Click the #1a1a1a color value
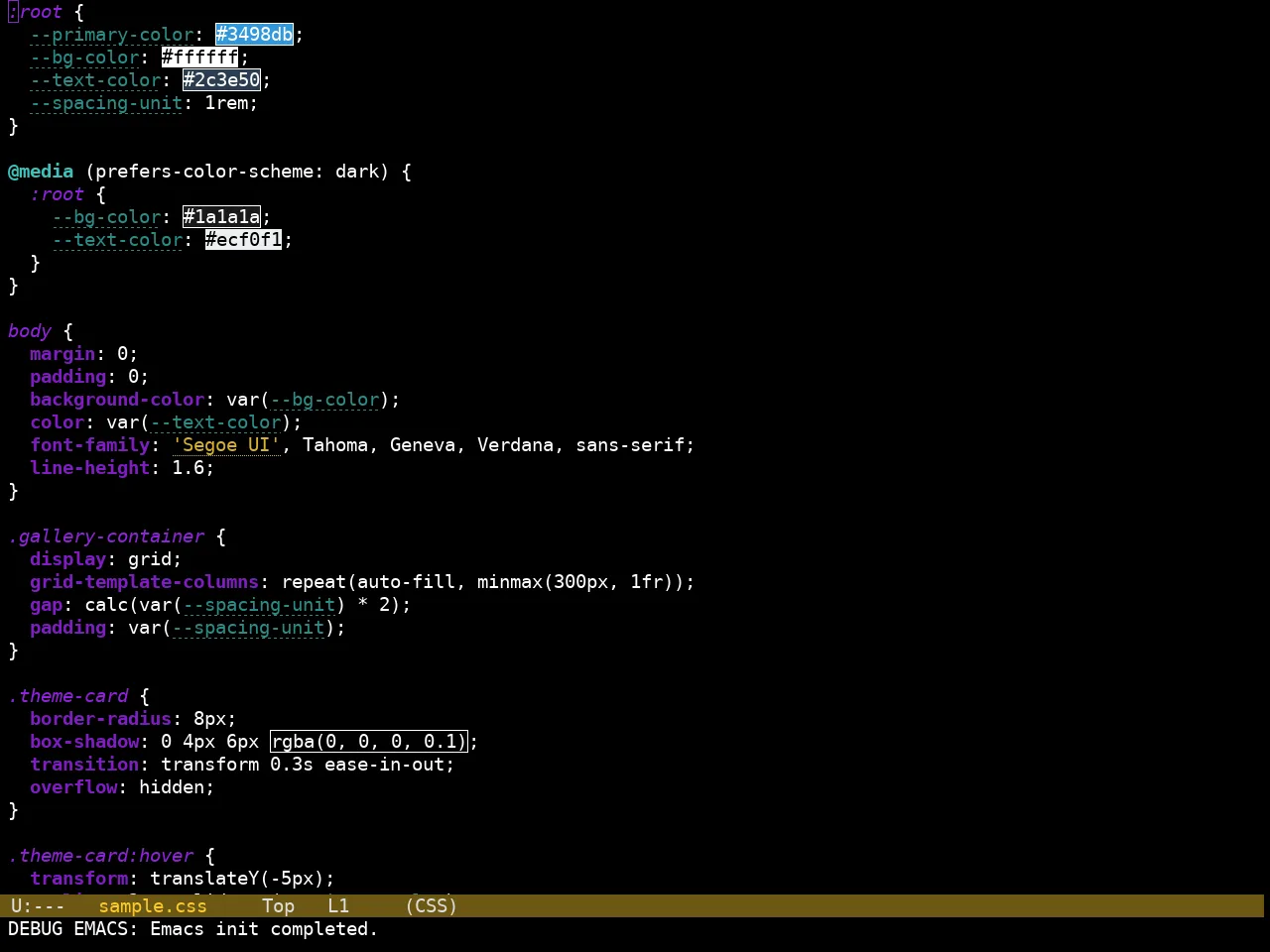This screenshot has height=952, width=1270. coord(221,217)
